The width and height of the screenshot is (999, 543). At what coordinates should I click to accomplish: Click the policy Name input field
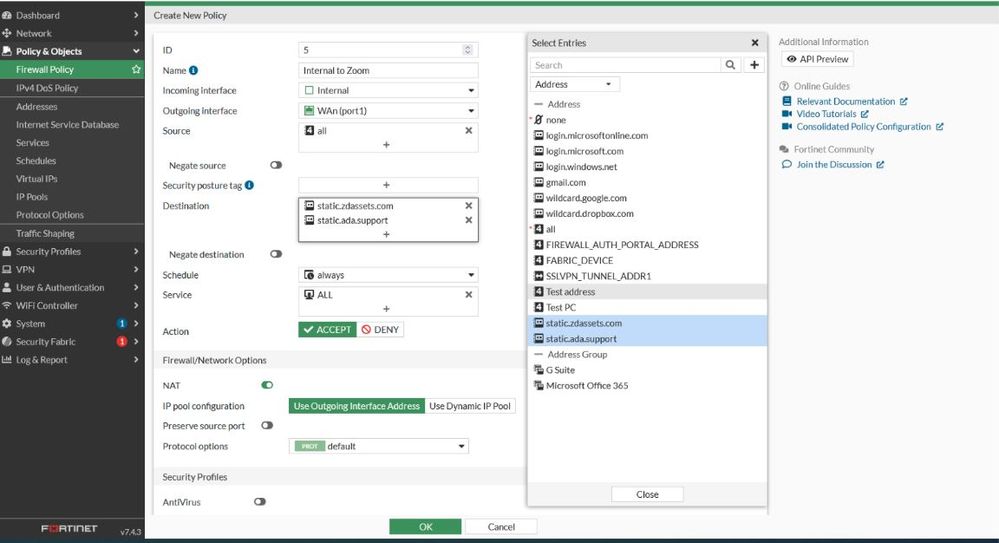click(388, 70)
